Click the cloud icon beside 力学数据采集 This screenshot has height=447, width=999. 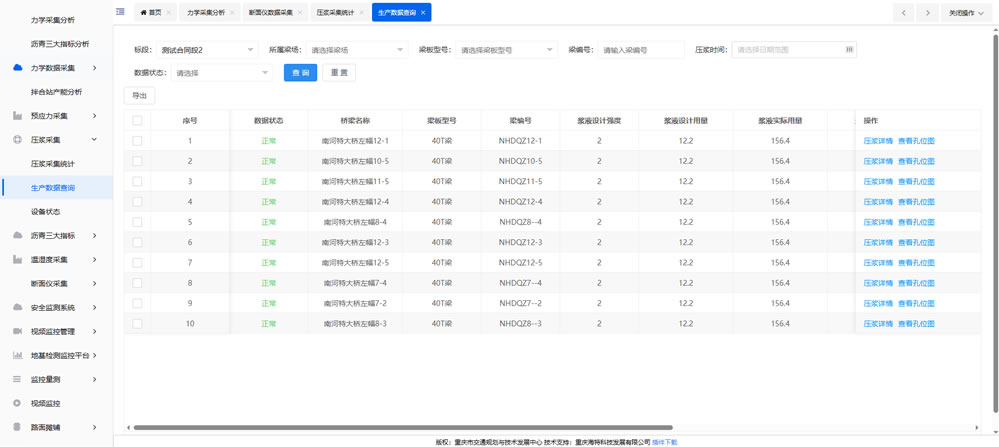[17, 68]
